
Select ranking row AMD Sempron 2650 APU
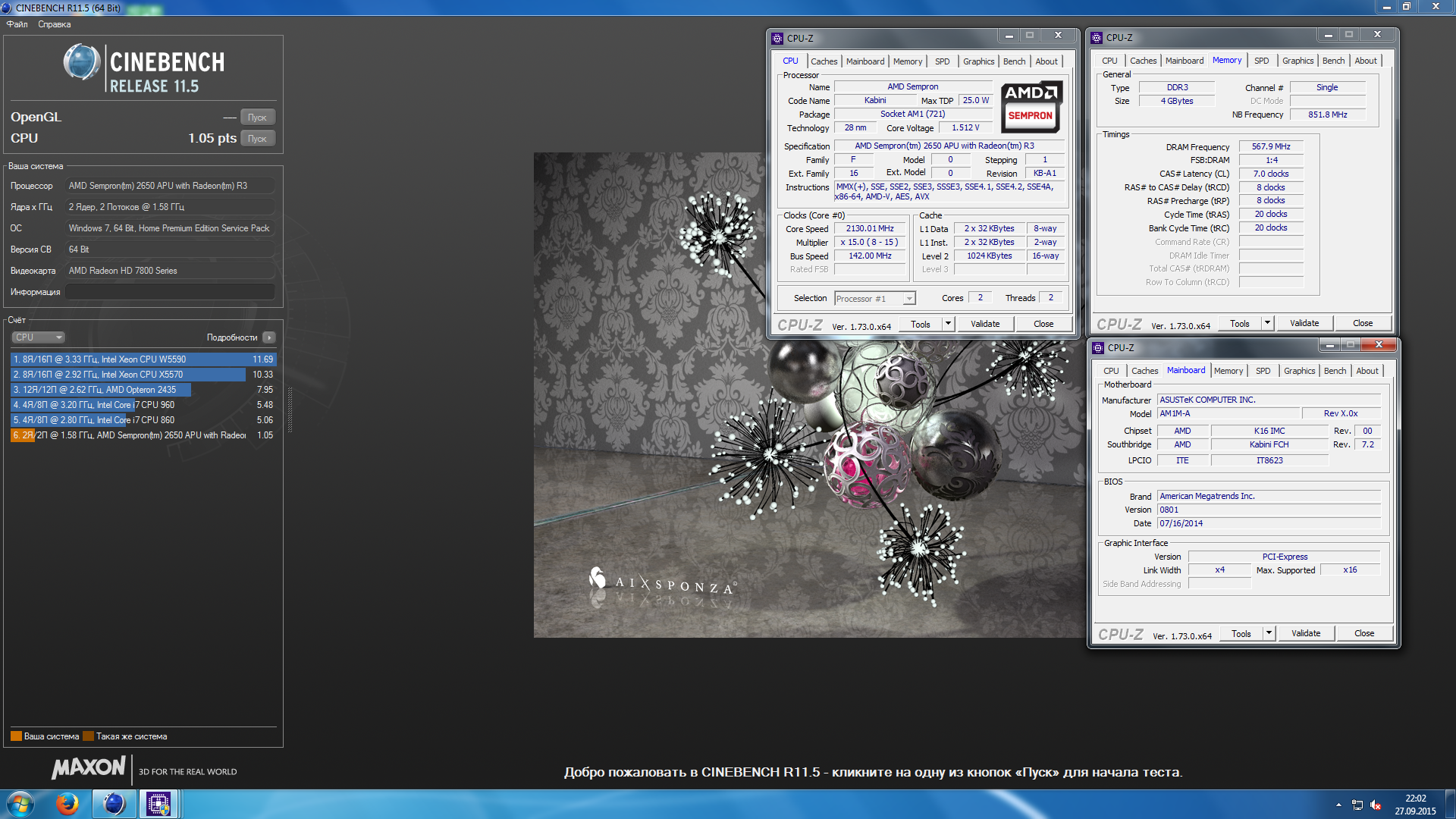[143, 435]
